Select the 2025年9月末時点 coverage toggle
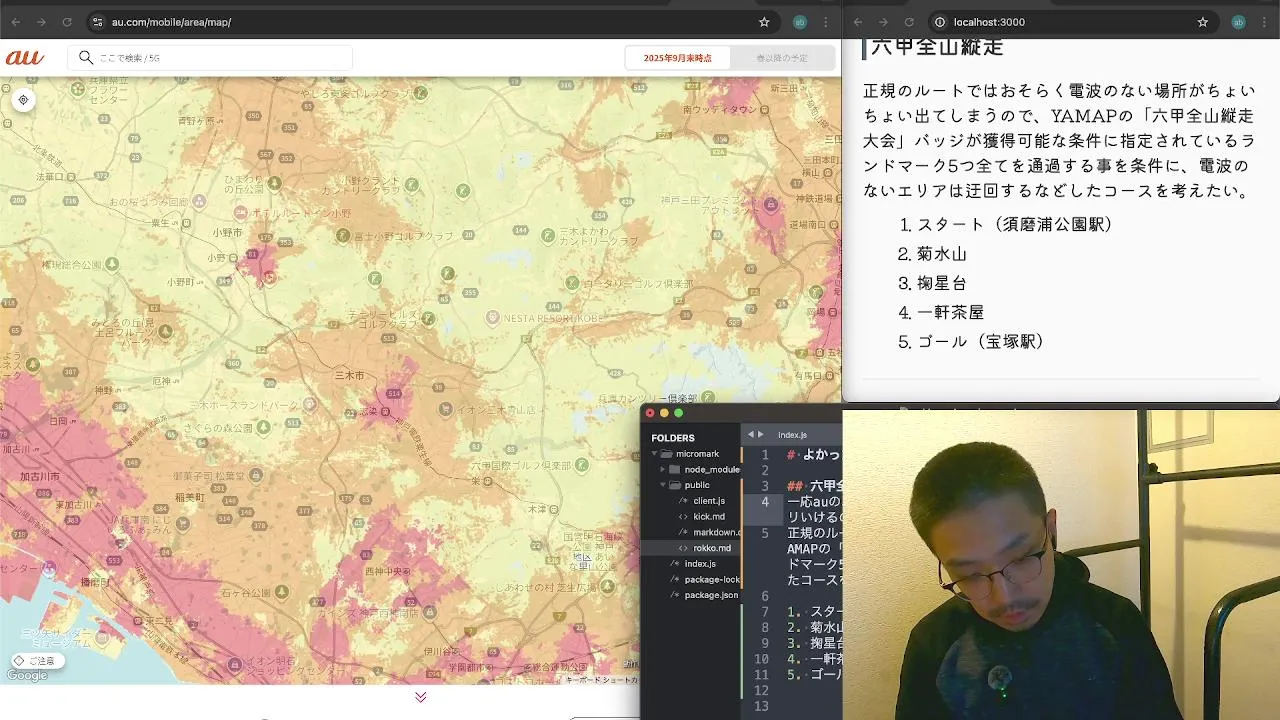The image size is (1280, 720). coord(678,58)
